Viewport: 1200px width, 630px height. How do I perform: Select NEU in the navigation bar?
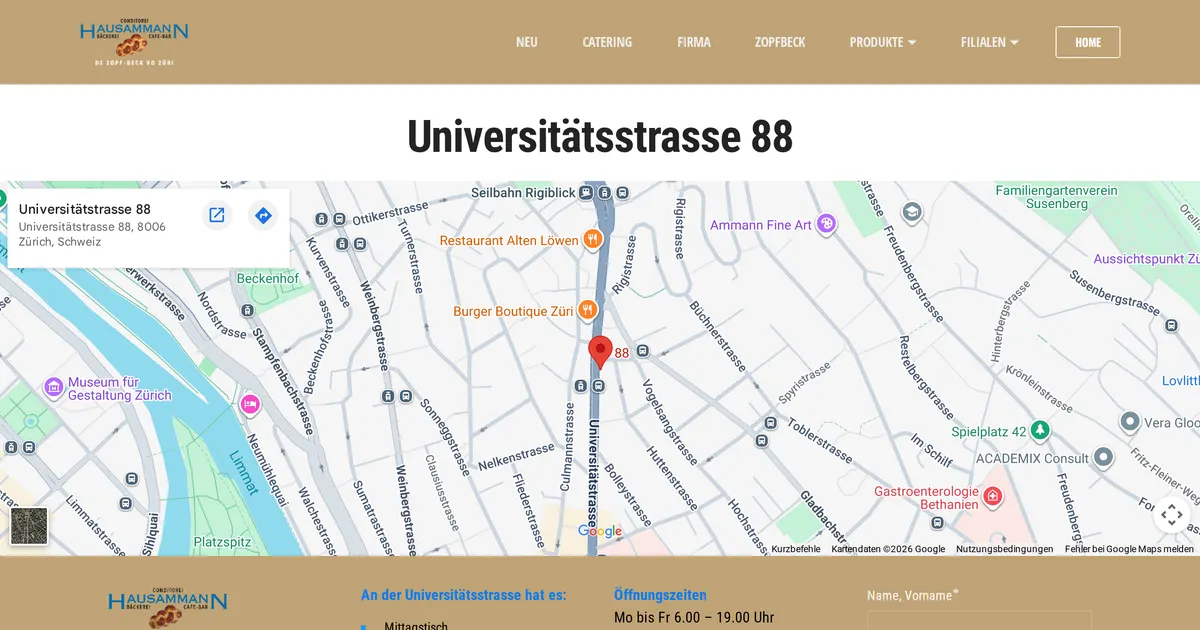(527, 42)
